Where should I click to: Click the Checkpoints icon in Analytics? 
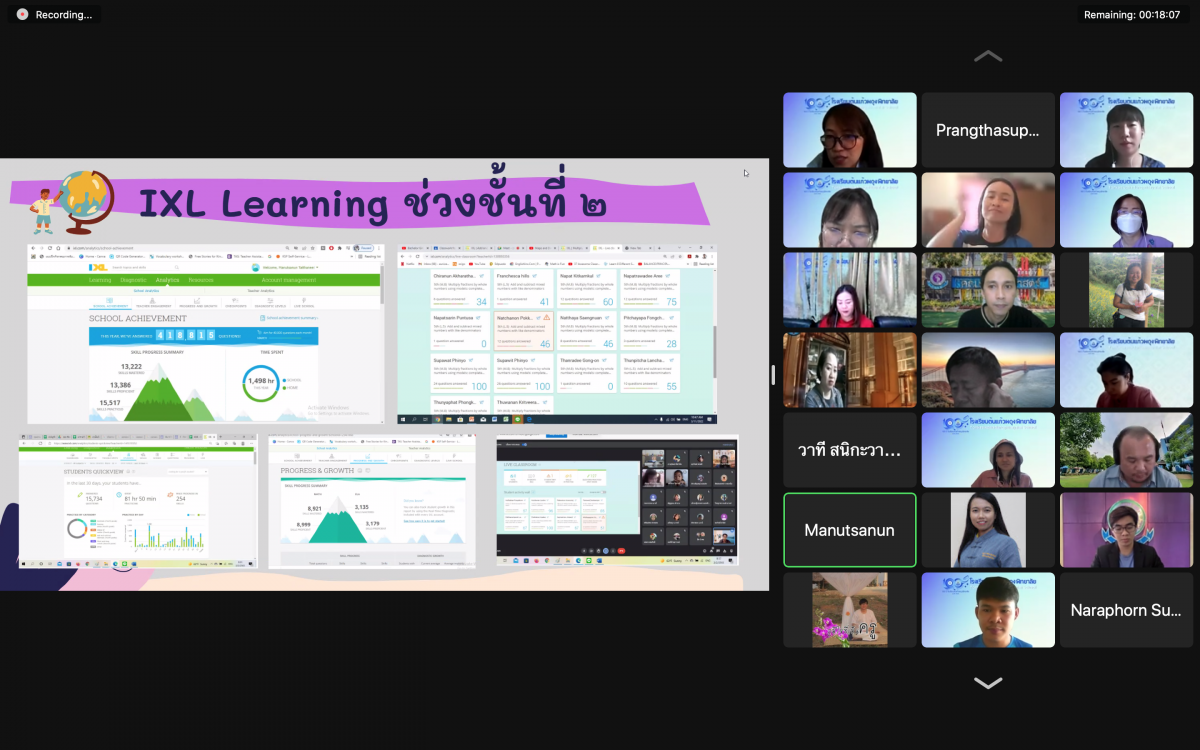click(x=233, y=300)
